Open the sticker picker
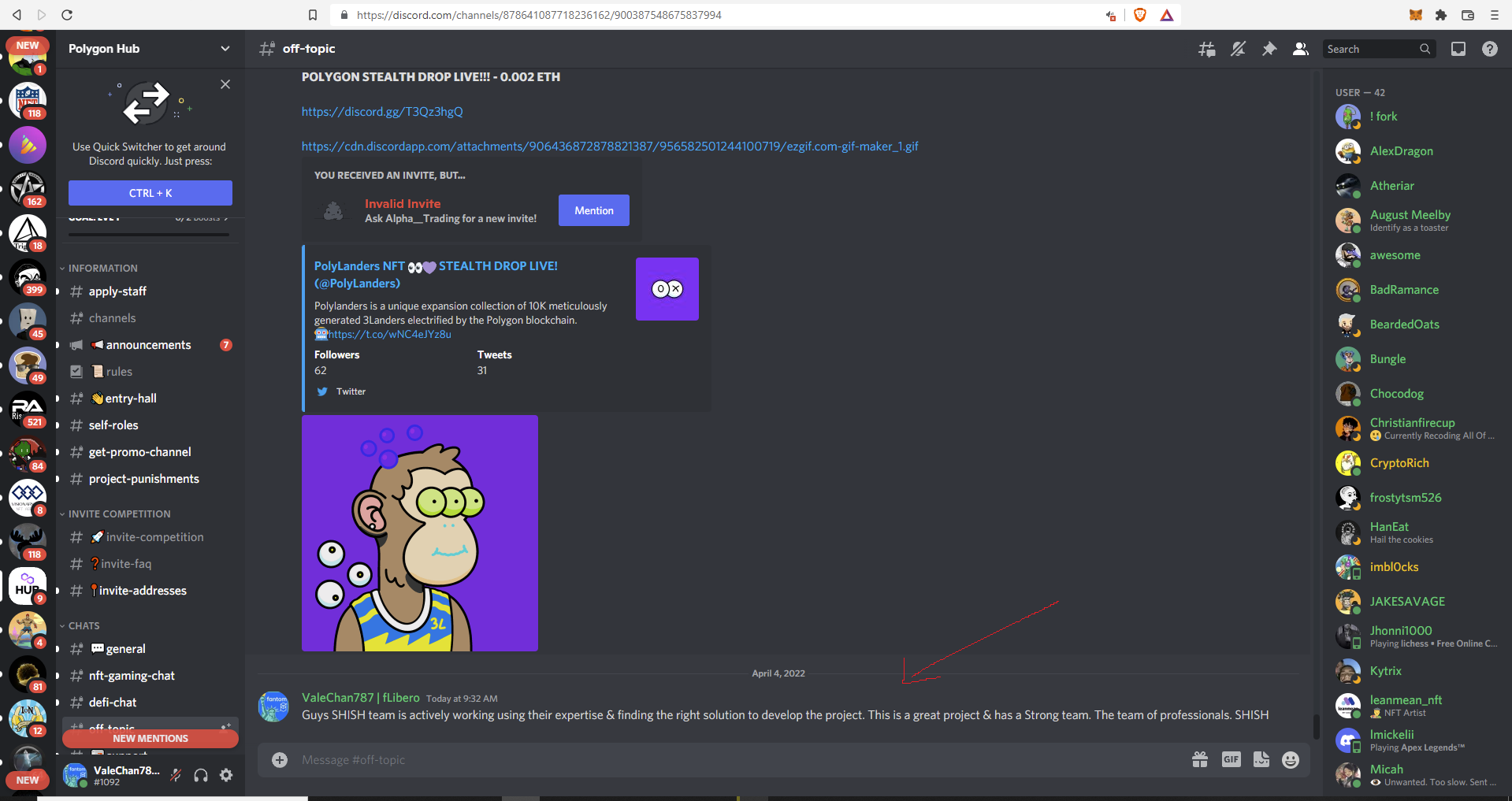1512x801 pixels. 1261,759
